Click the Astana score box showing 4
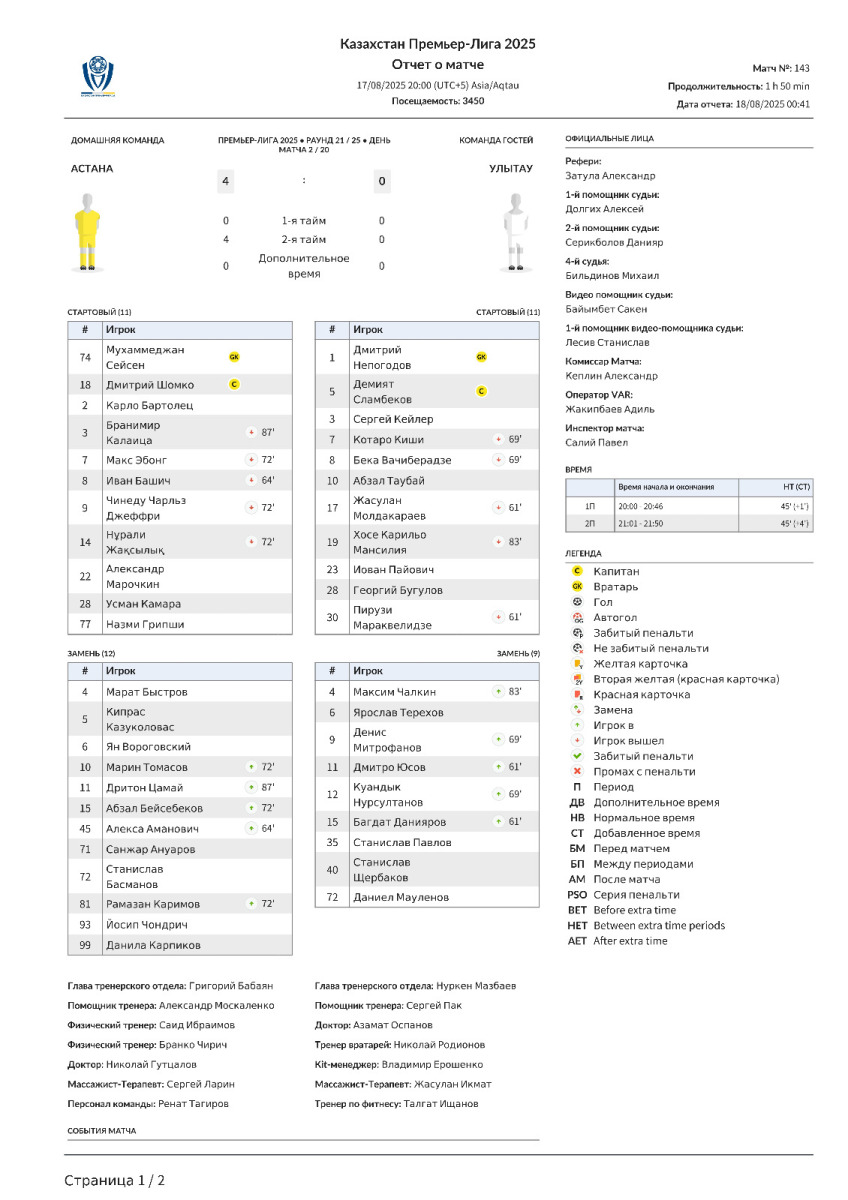The width and height of the screenshot is (848, 1200). pyautogui.click(x=226, y=181)
